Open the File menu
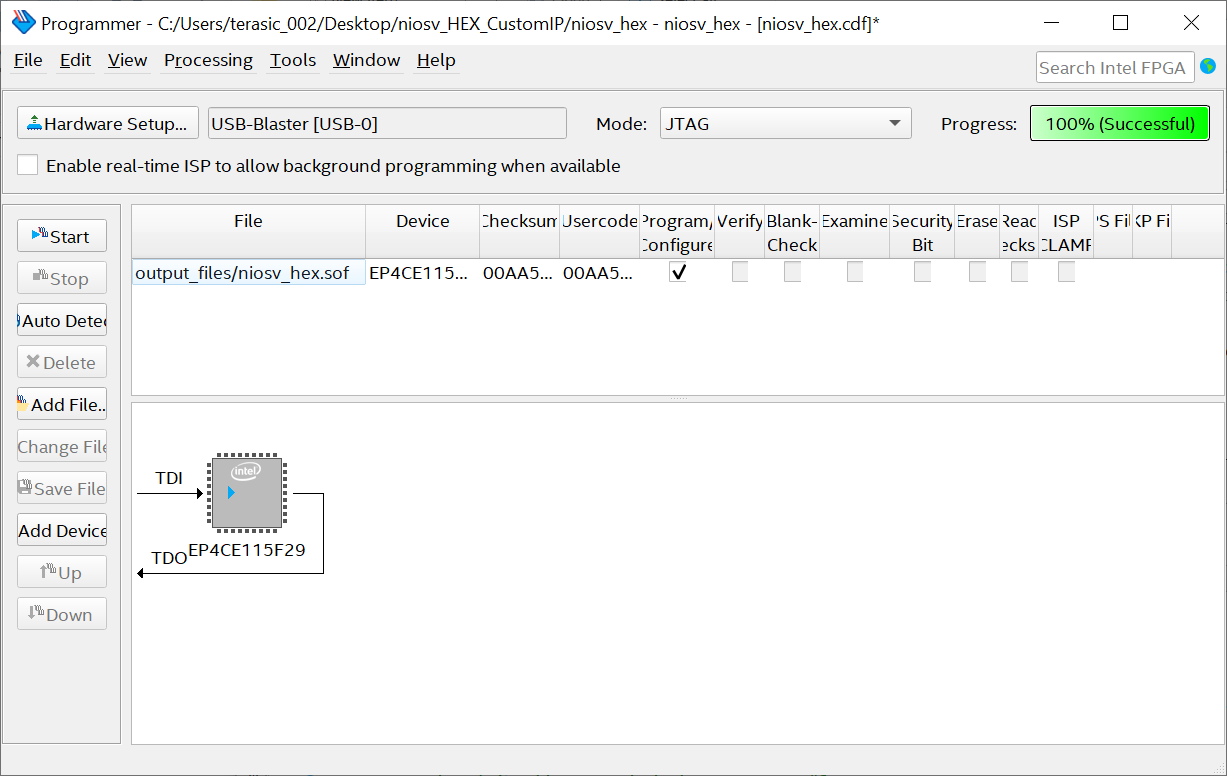Image resolution: width=1227 pixels, height=776 pixels. click(28, 60)
